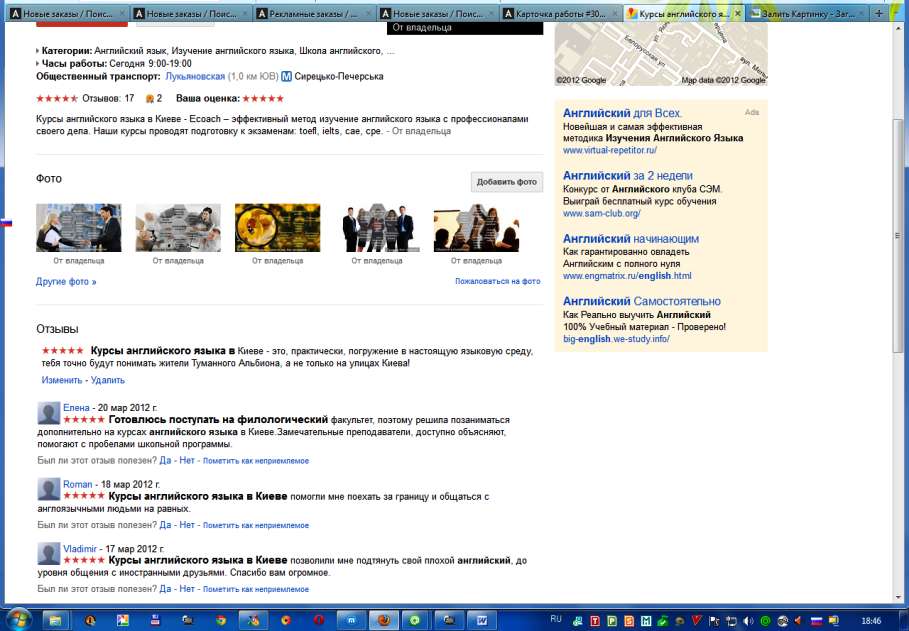Click Елена's reviewer avatar
The width and height of the screenshot is (909, 631).
(49, 413)
